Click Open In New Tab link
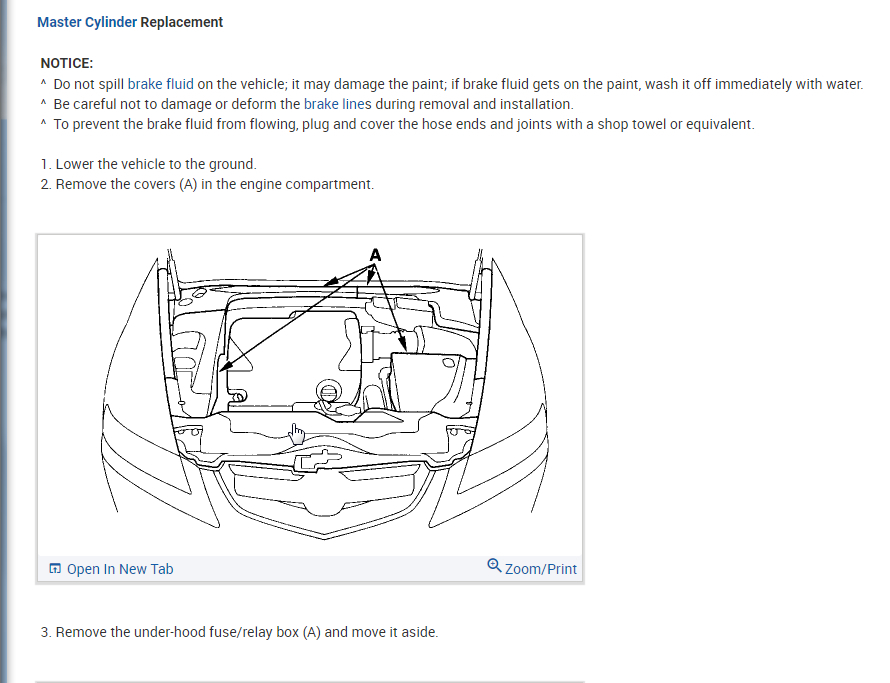 click(x=120, y=569)
